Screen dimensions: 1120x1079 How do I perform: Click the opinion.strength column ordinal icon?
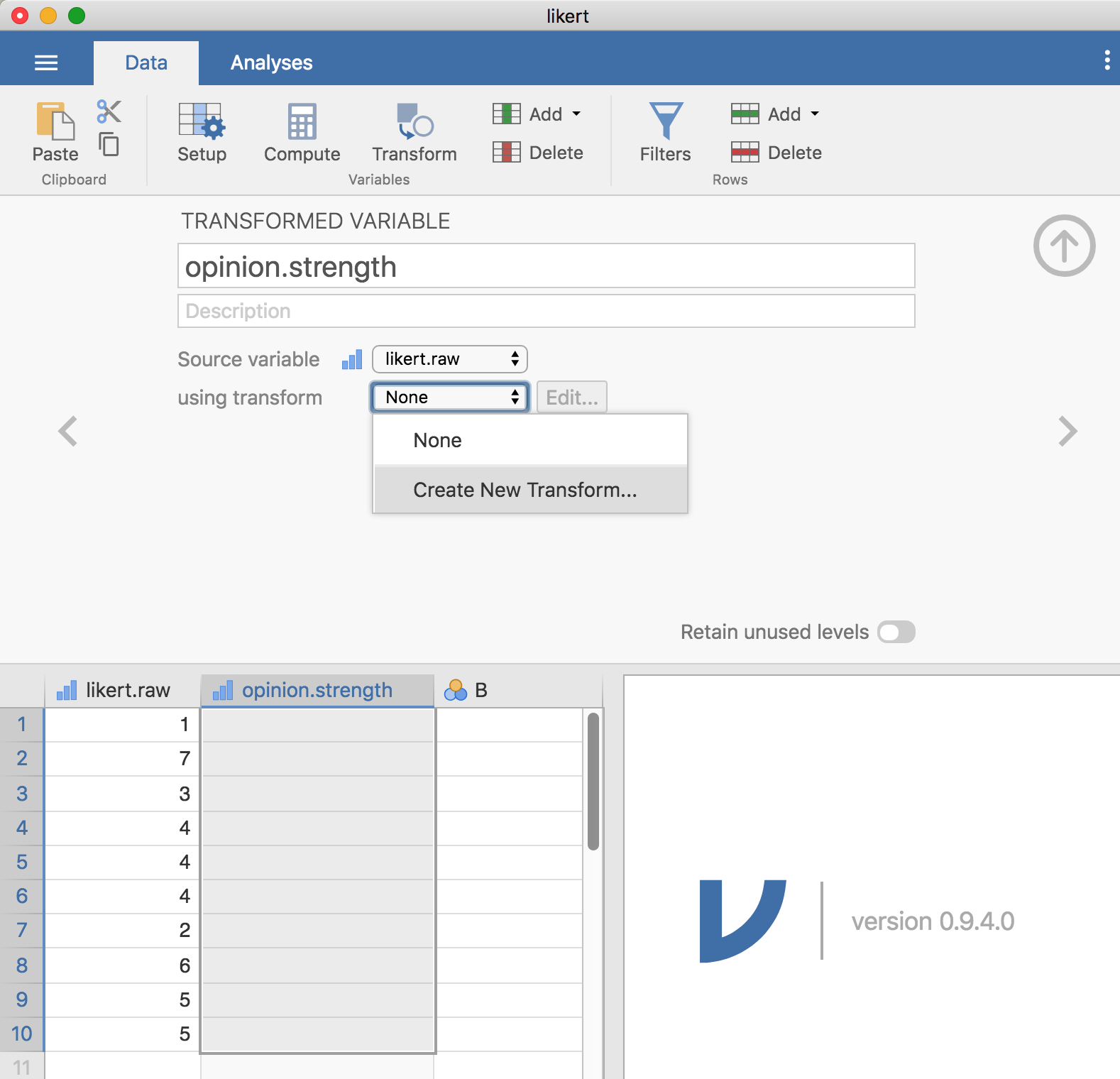pyautogui.click(x=223, y=690)
